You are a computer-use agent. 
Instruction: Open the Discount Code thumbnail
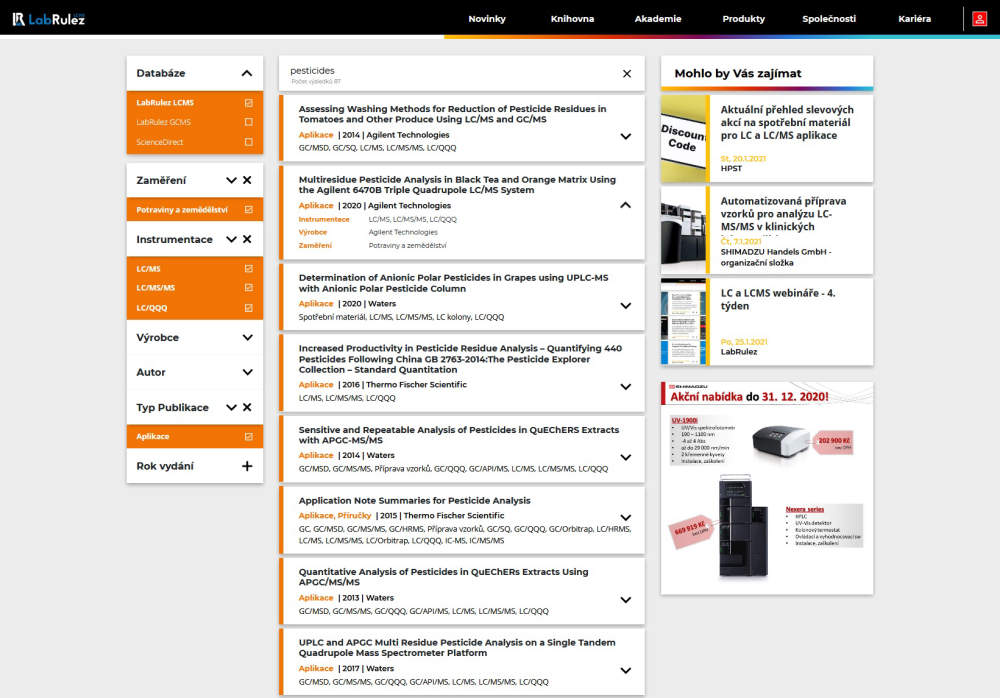[x=685, y=138]
